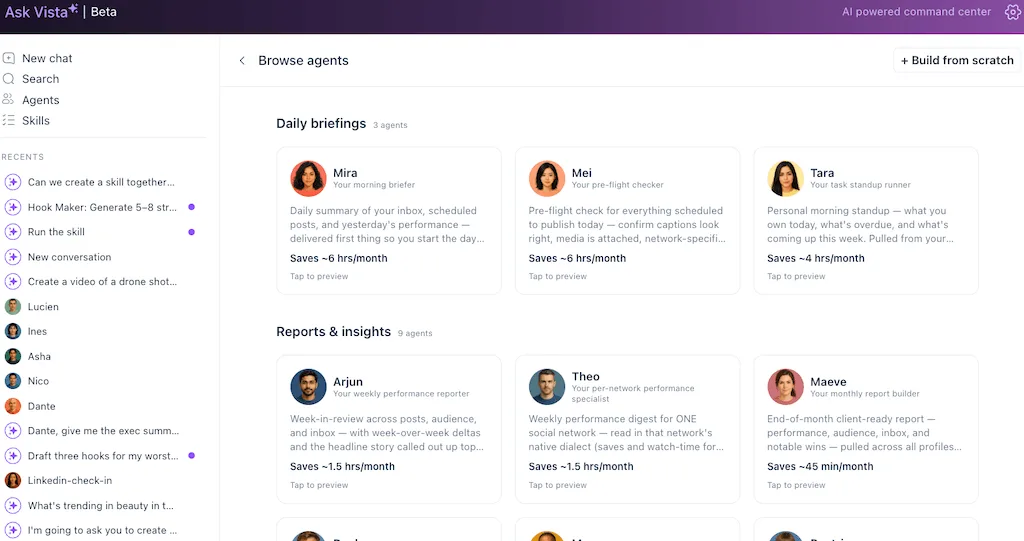This screenshot has height=541, width=1024.
Task: Tap to preview Mira morning briefer
Action: pos(319,276)
